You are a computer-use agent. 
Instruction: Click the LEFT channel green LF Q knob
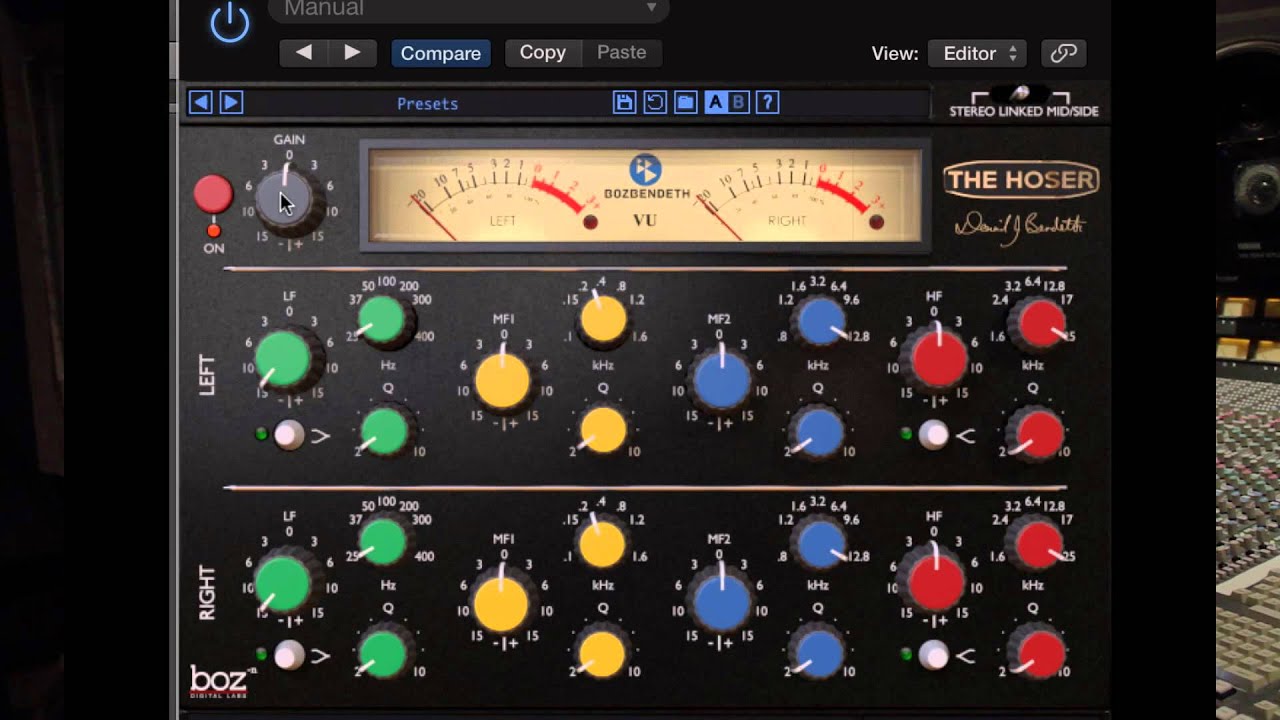point(384,431)
